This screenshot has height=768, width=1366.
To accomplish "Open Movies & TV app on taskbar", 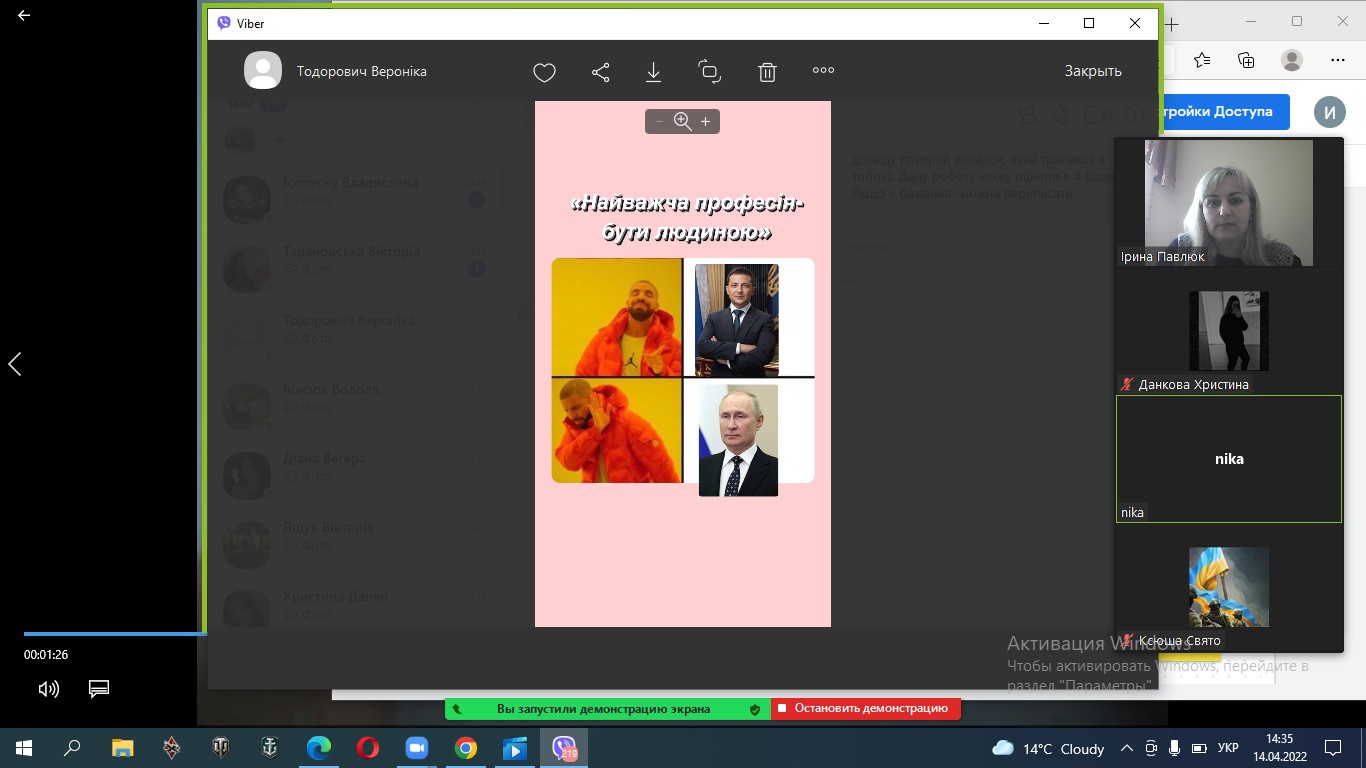I will 514,748.
